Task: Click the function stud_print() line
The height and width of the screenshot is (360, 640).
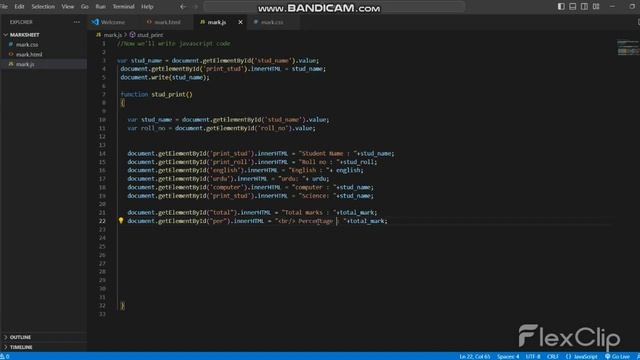Action: click(x=156, y=94)
